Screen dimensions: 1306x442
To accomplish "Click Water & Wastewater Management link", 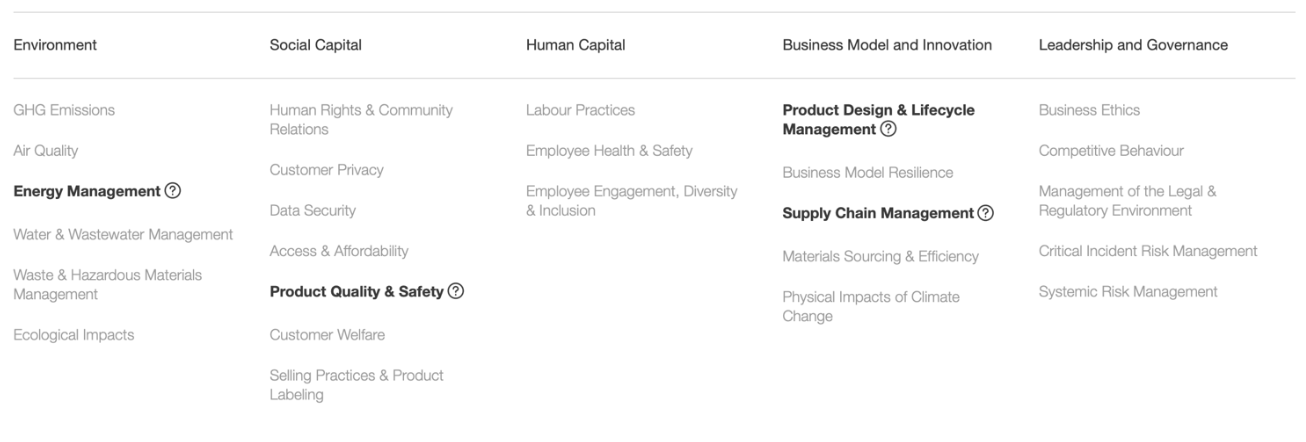I will [123, 234].
